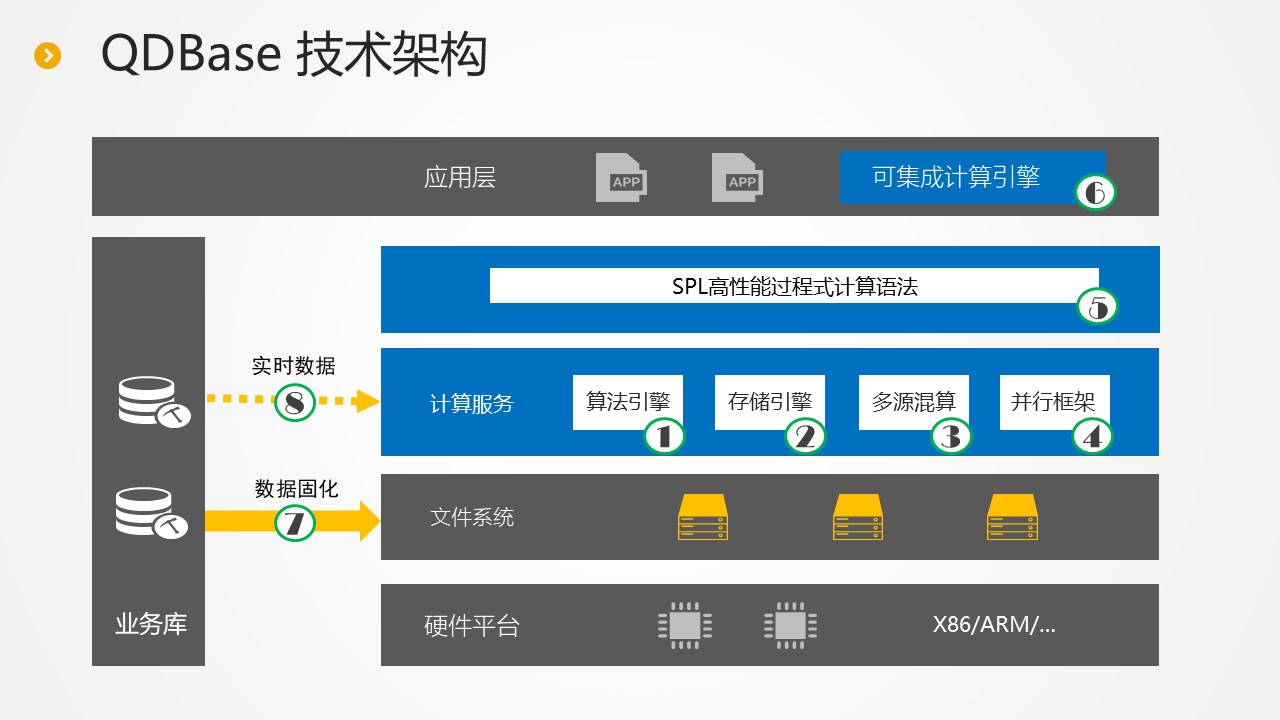Click the last yellow server icon in 文件系统 row
1280x720 pixels.
[x=1012, y=517]
